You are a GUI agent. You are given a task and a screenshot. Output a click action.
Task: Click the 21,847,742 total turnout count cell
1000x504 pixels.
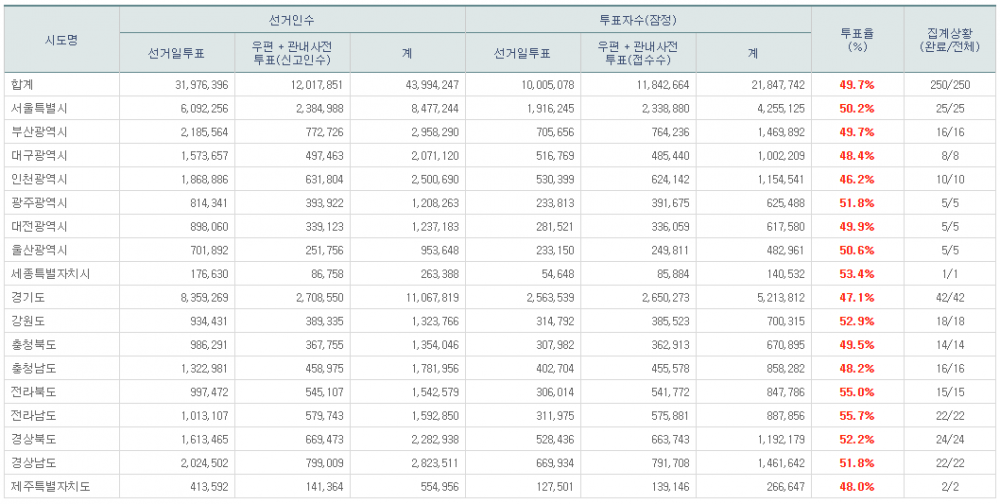pyautogui.click(x=773, y=84)
